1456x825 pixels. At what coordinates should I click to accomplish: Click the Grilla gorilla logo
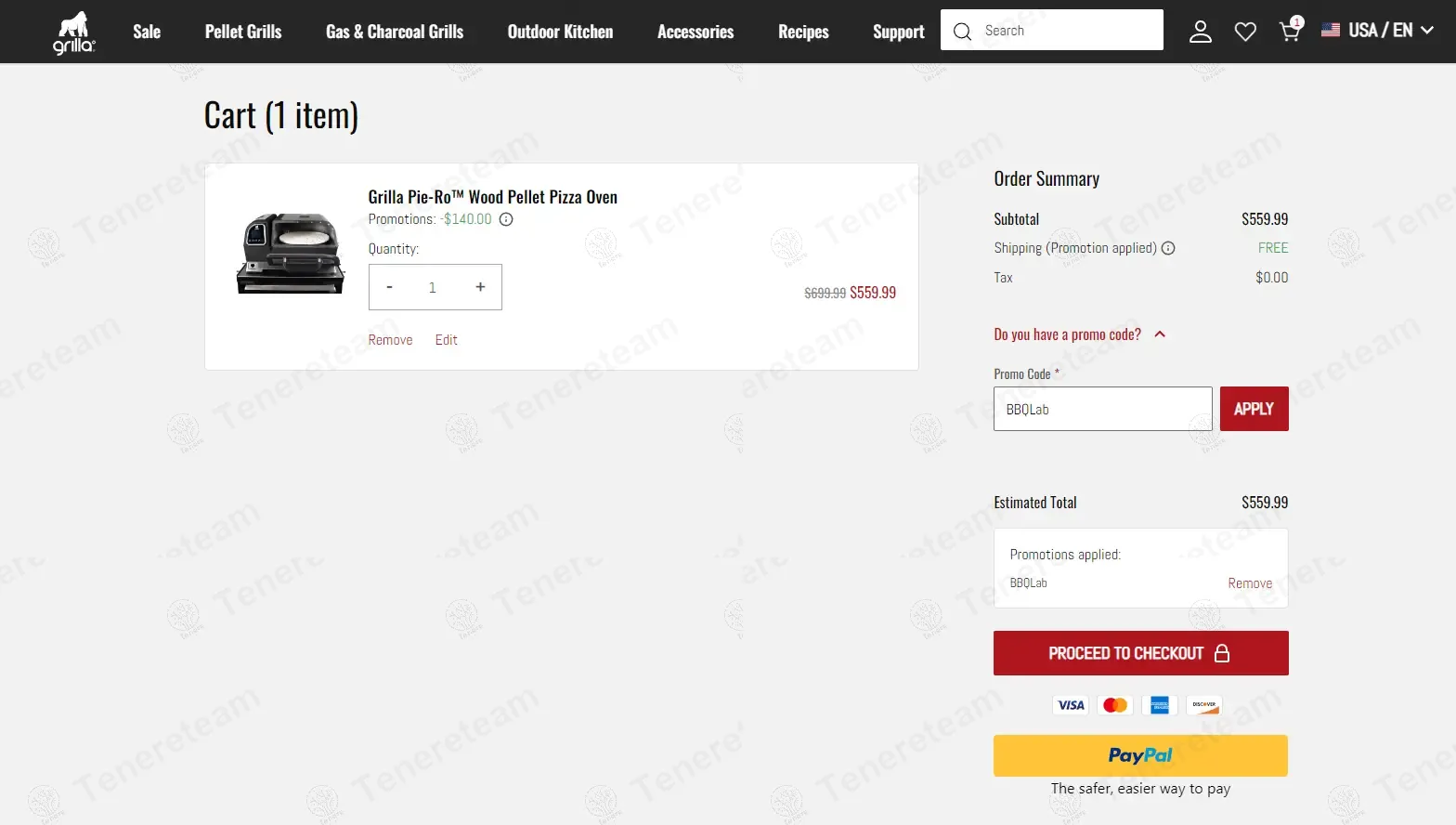point(73,32)
